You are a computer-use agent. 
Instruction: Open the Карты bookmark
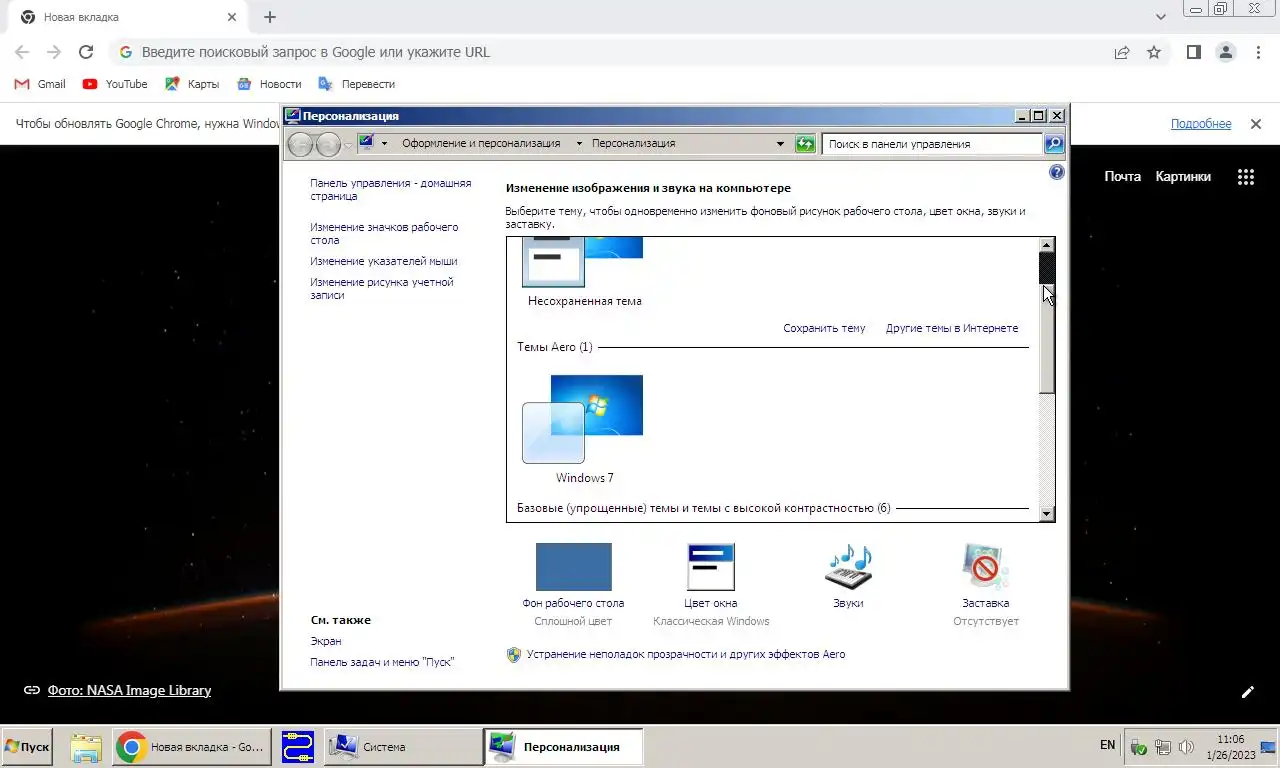point(192,84)
